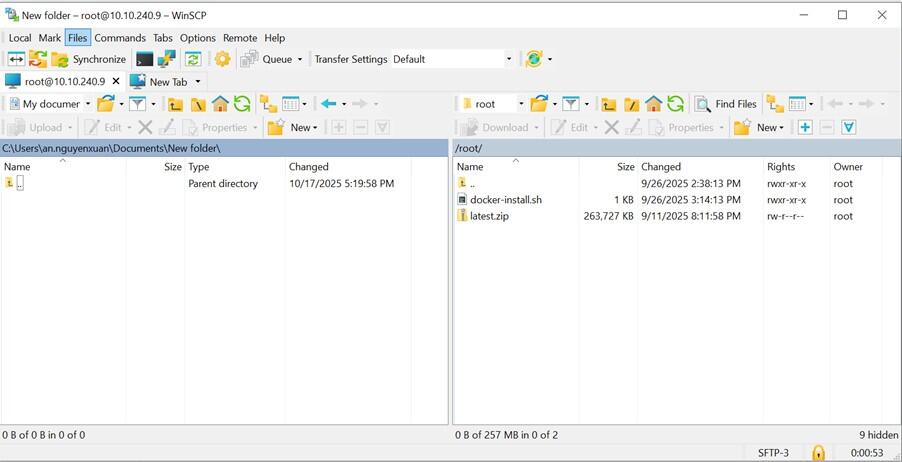
Task: Click the local panel Filter icon
Action: pyautogui.click(x=137, y=104)
